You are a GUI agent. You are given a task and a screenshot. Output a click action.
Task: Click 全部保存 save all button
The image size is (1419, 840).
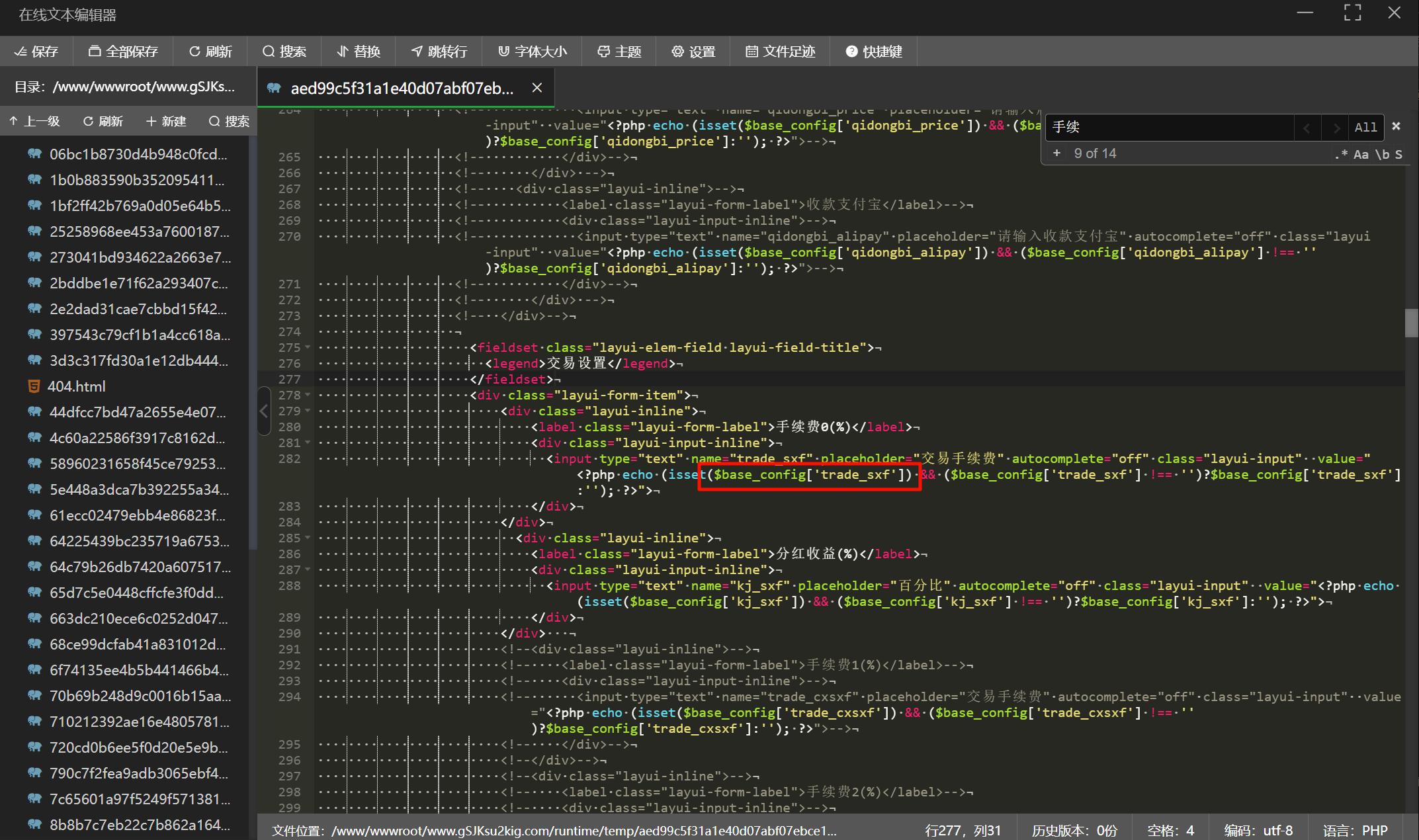click(x=123, y=52)
